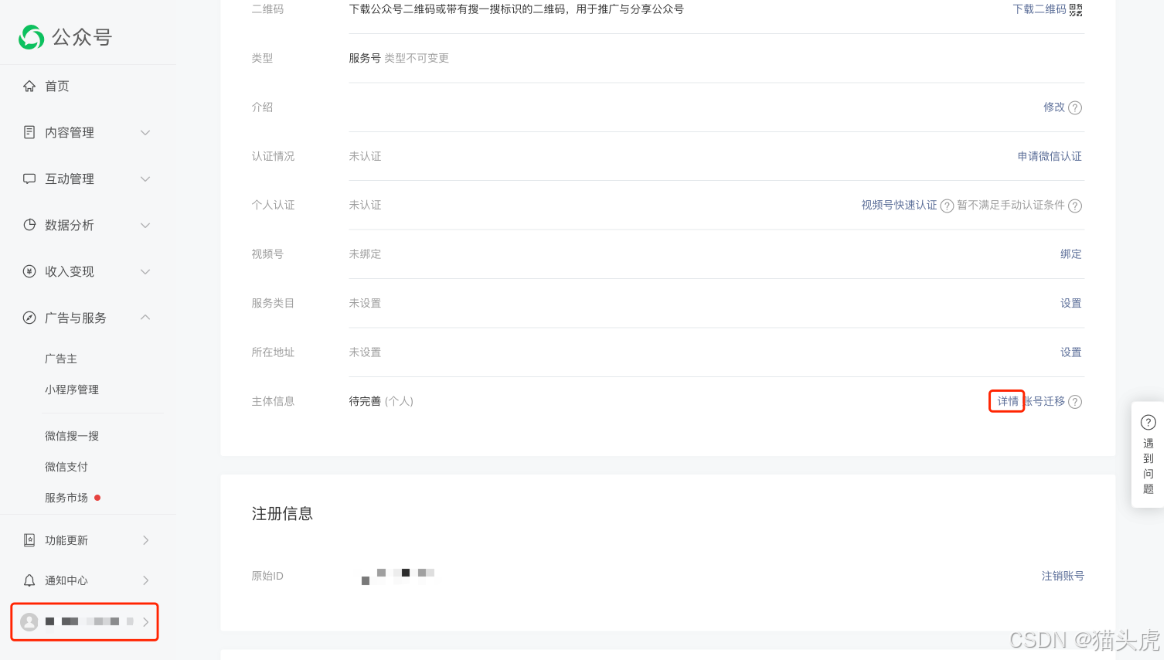The width and height of the screenshot is (1164, 660).
Task: Click the 注册信息 section heading
Action: click(282, 514)
